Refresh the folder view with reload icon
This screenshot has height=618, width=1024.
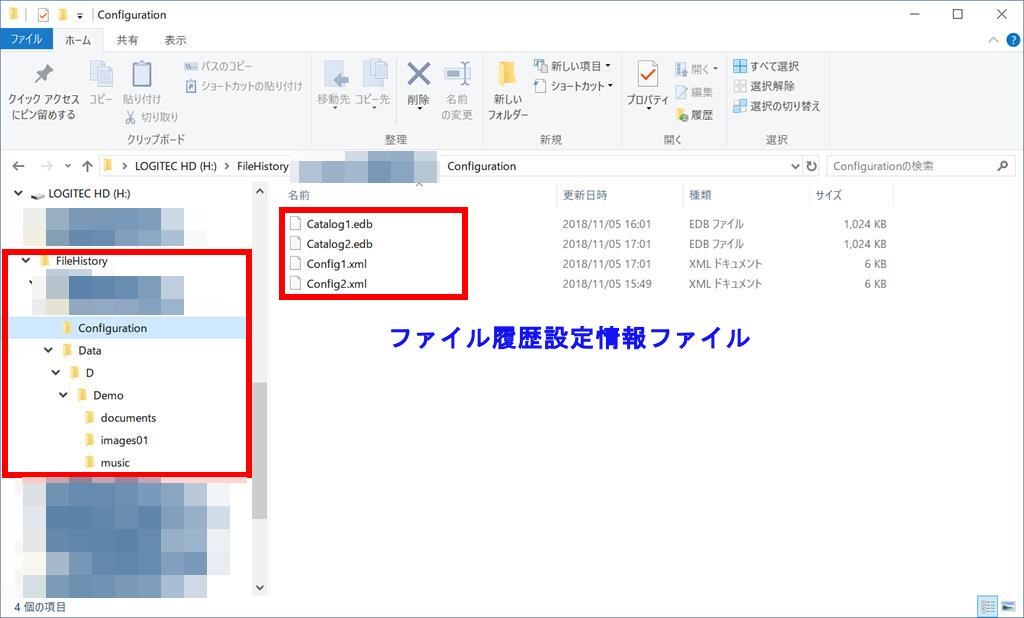click(x=811, y=166)
